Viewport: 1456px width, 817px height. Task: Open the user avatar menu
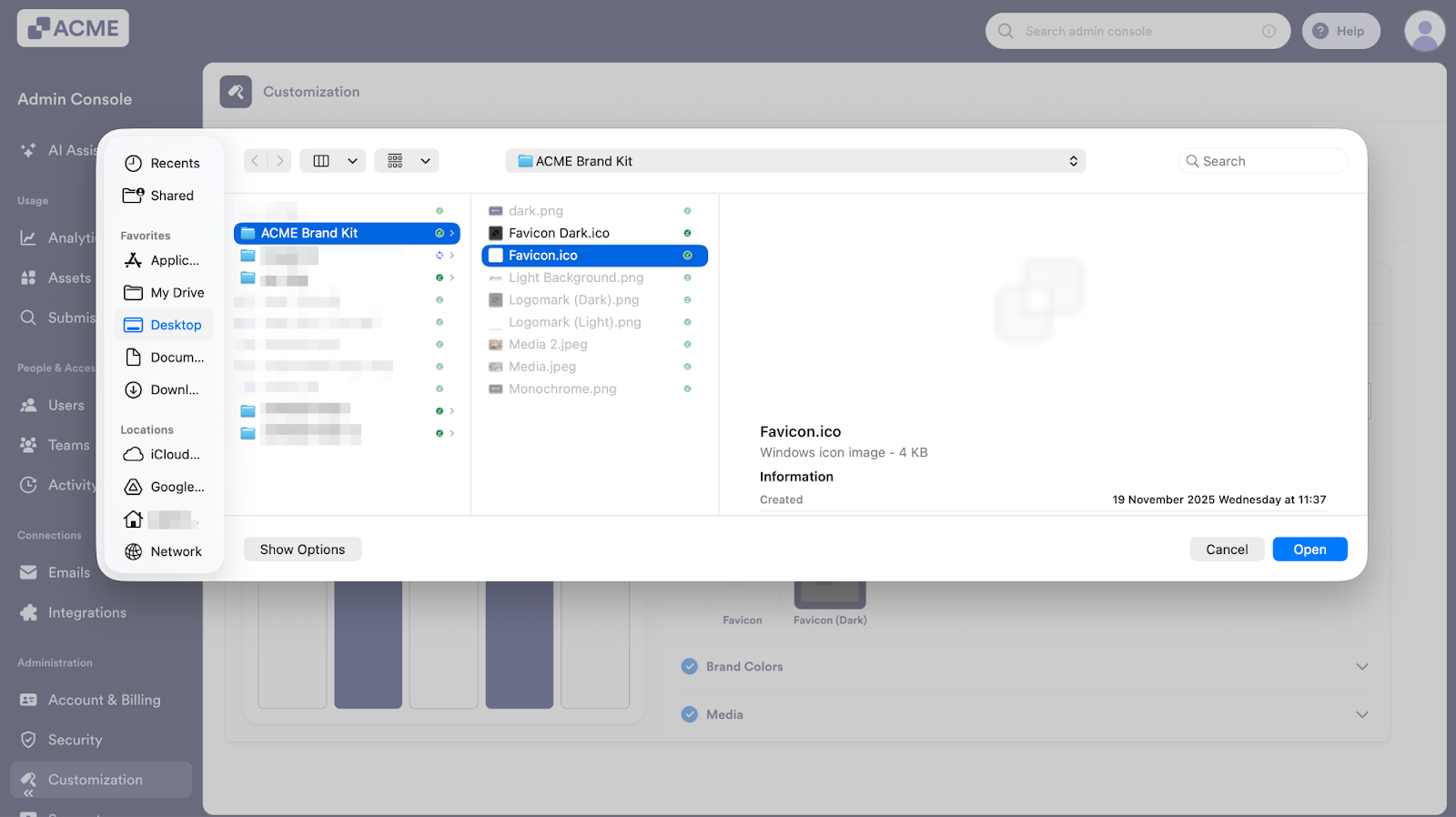[x=1424, y=31]
